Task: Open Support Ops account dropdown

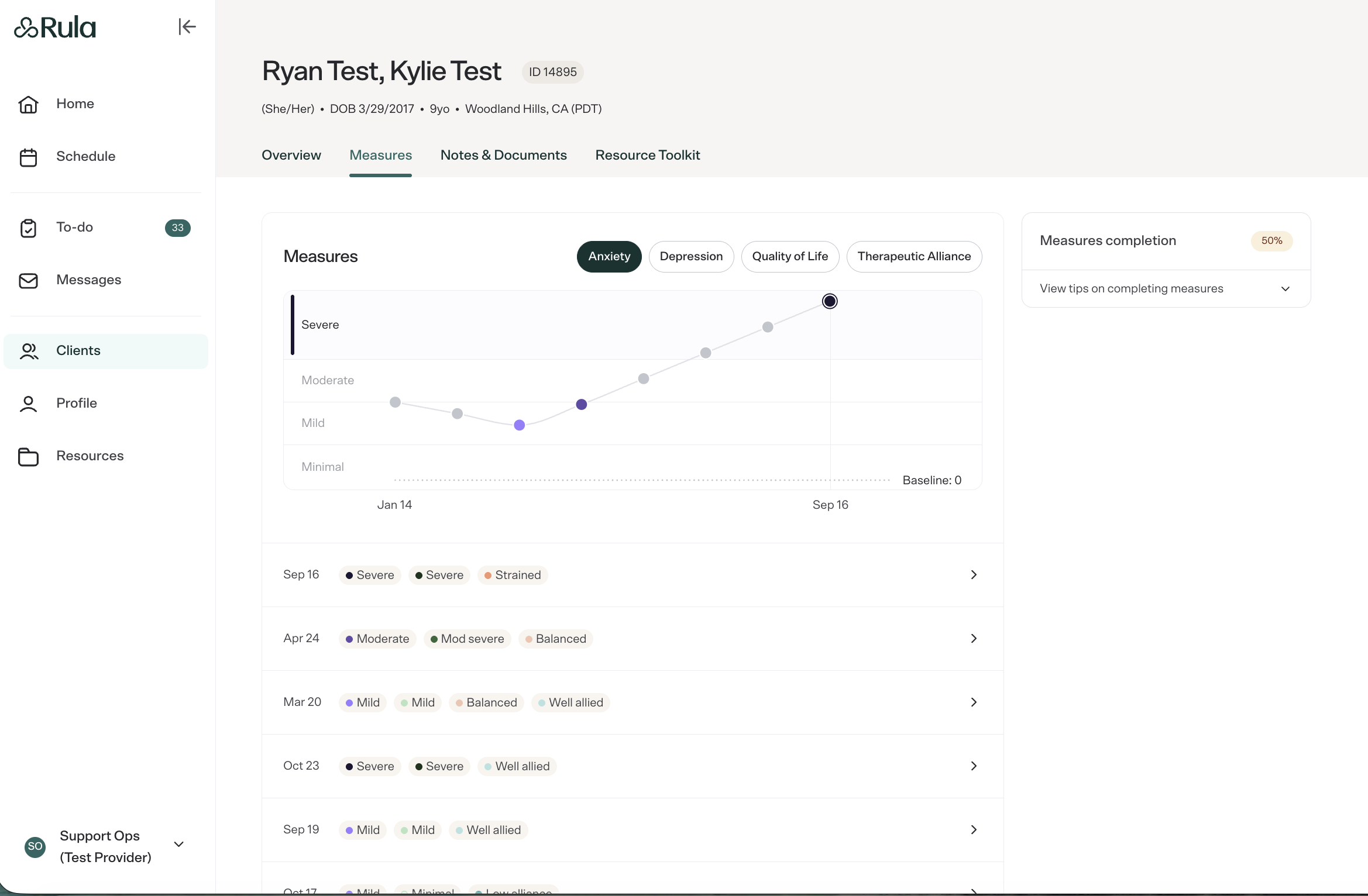Action: 105,846
